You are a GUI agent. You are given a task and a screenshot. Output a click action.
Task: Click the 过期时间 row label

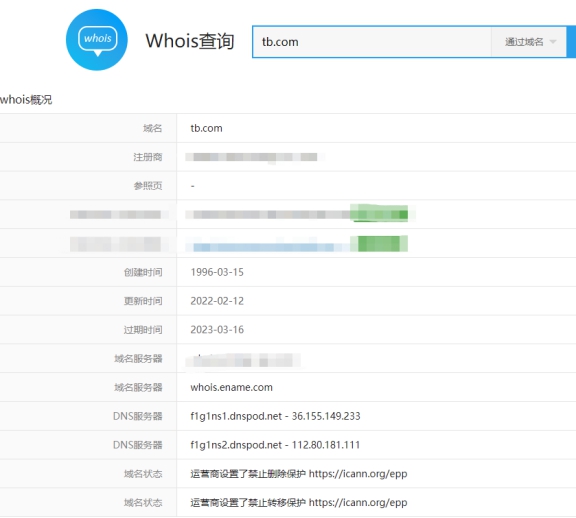143,330
